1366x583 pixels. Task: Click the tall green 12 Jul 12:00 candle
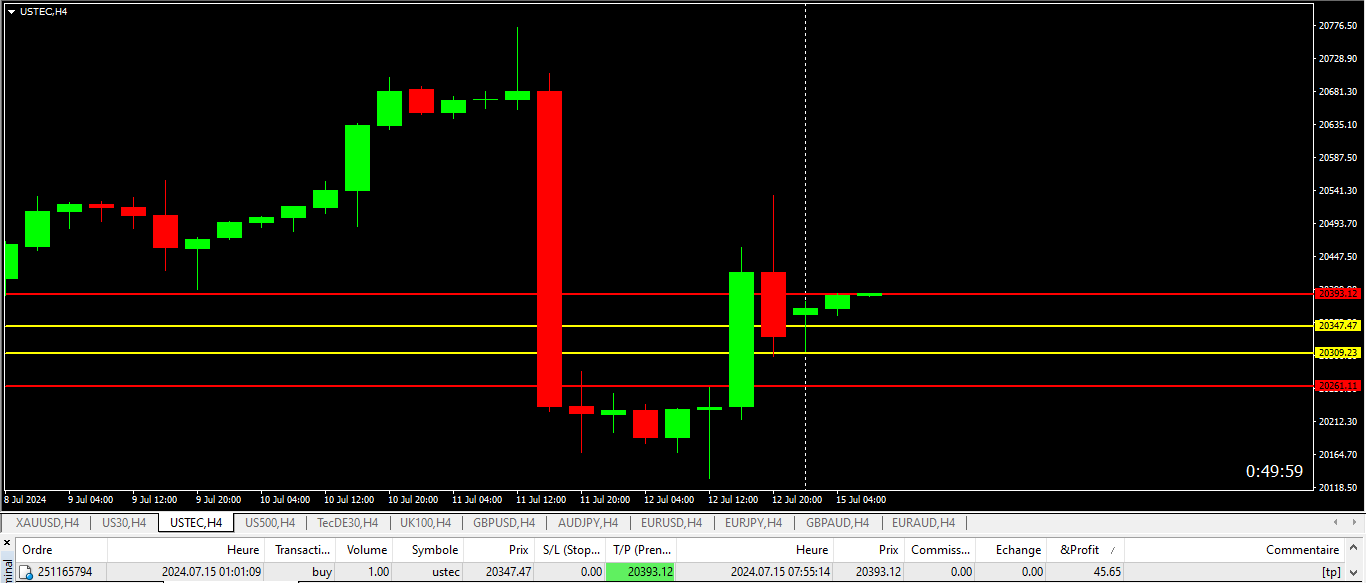click(x=741, y=339)
